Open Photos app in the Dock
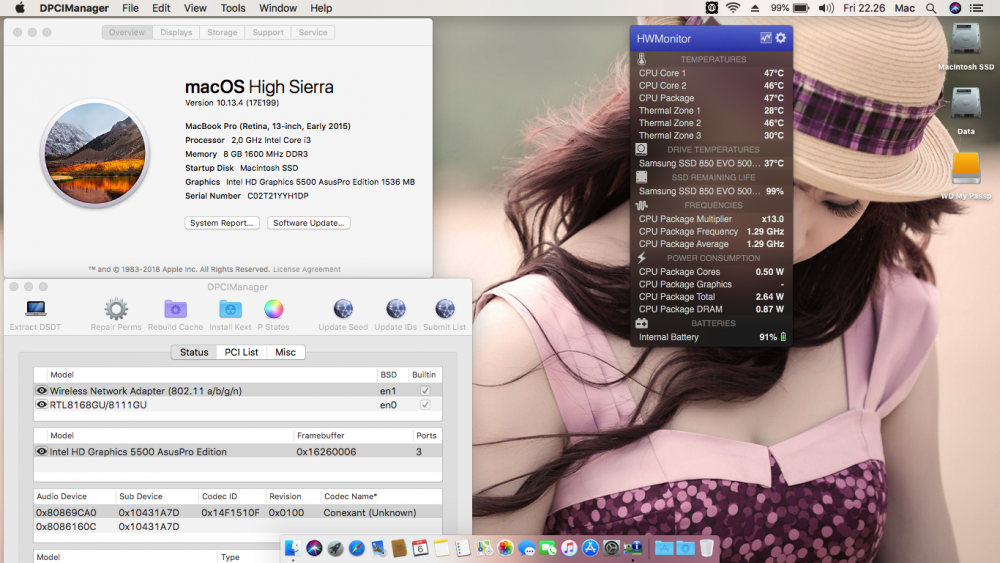Image resolution: width=1000 pixels, height=563 pixels. pos(505,548)
